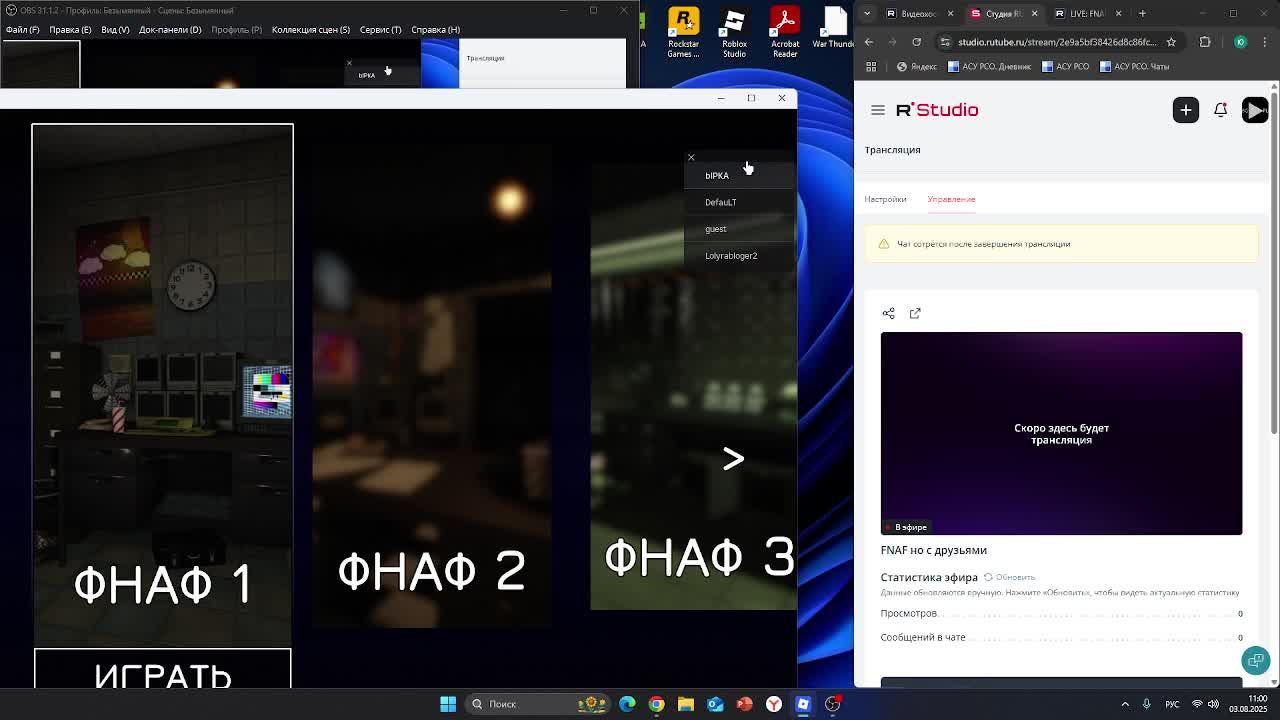Open Yandex Browser from the taskbar
Screen dimensions: 1280x720
point(774,704)
